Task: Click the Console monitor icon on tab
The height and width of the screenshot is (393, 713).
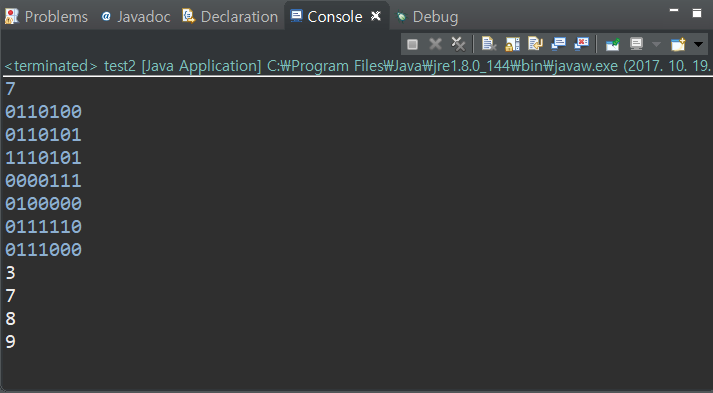Action: coord(296,16)
